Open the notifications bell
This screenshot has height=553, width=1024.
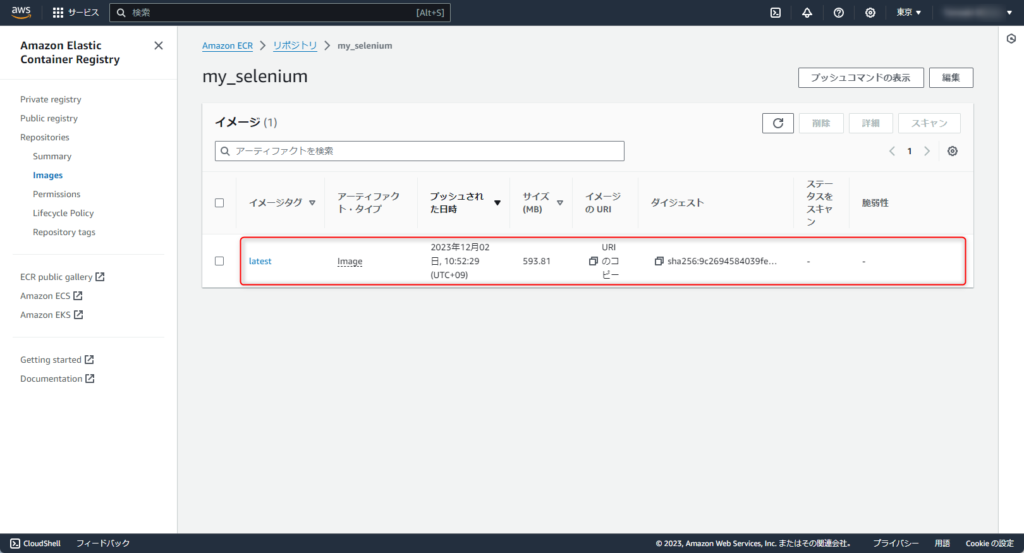click(807, 12)
